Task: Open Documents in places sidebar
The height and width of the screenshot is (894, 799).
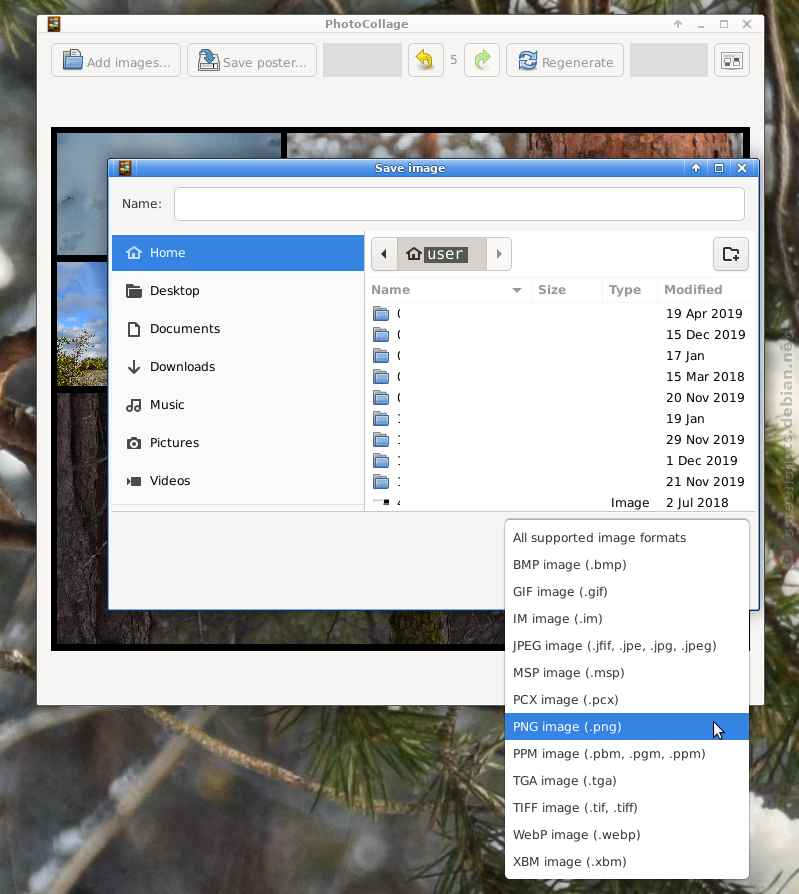Action: (238, 329)
